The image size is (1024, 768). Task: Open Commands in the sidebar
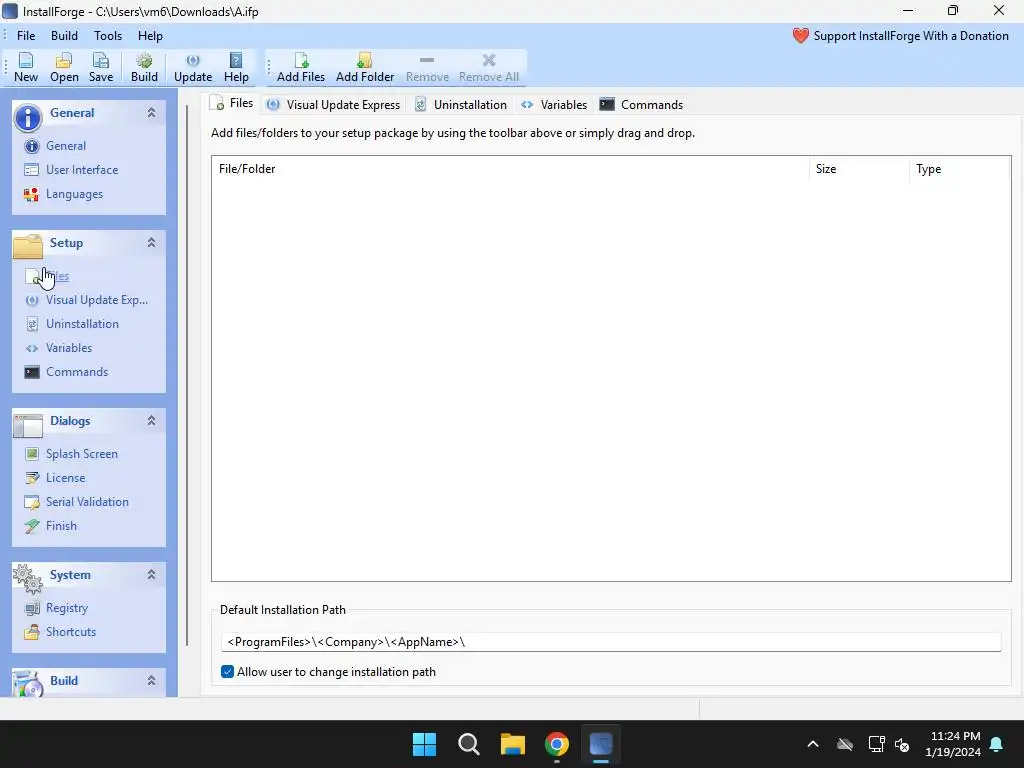(x=76, y=372)
